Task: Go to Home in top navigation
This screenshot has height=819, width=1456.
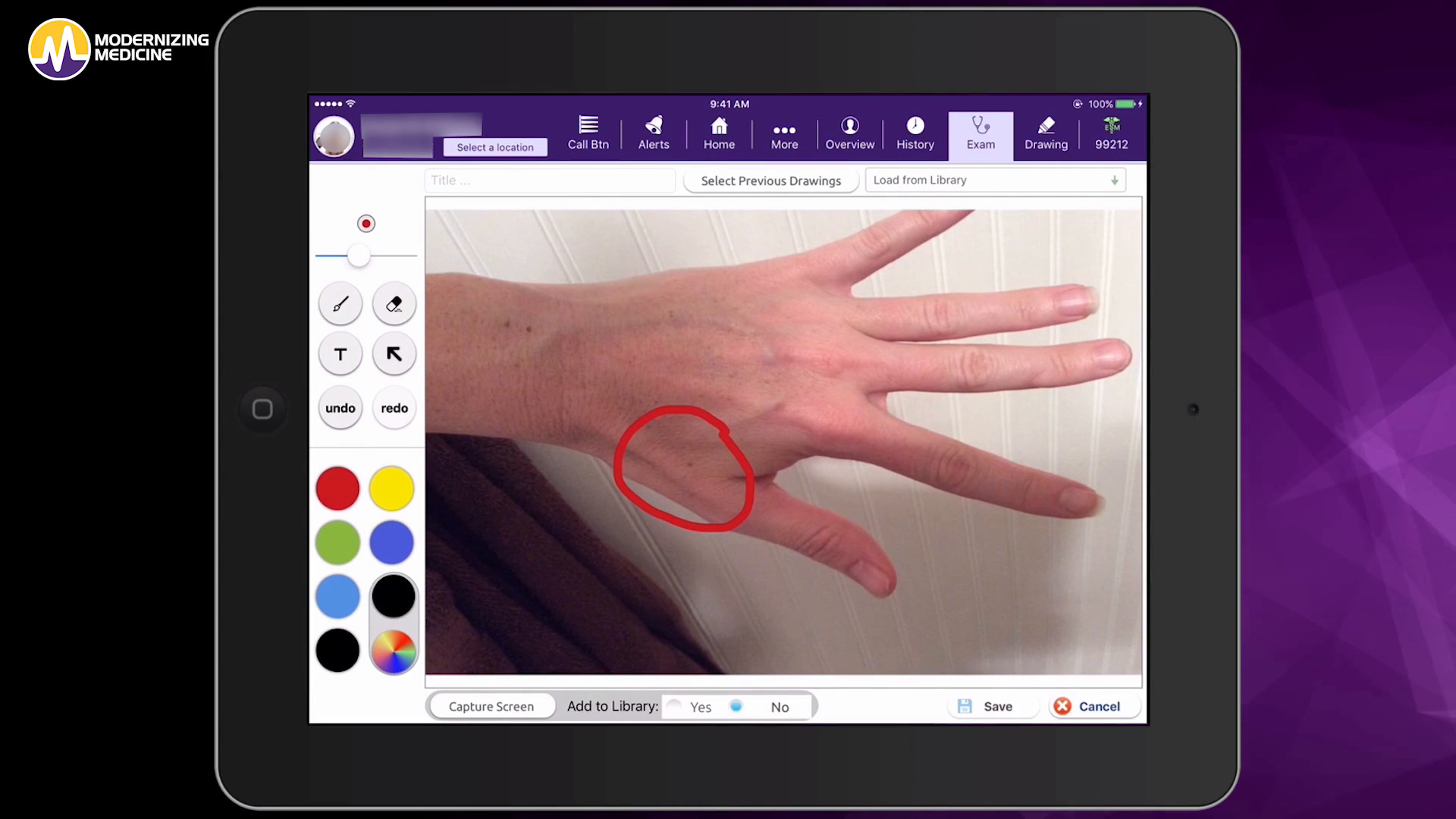Action: (x=719, y=133)
